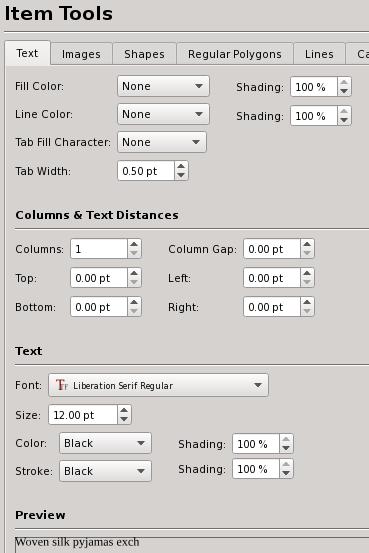
Task: Decrease the Right distance value
Action: point(307,311)
